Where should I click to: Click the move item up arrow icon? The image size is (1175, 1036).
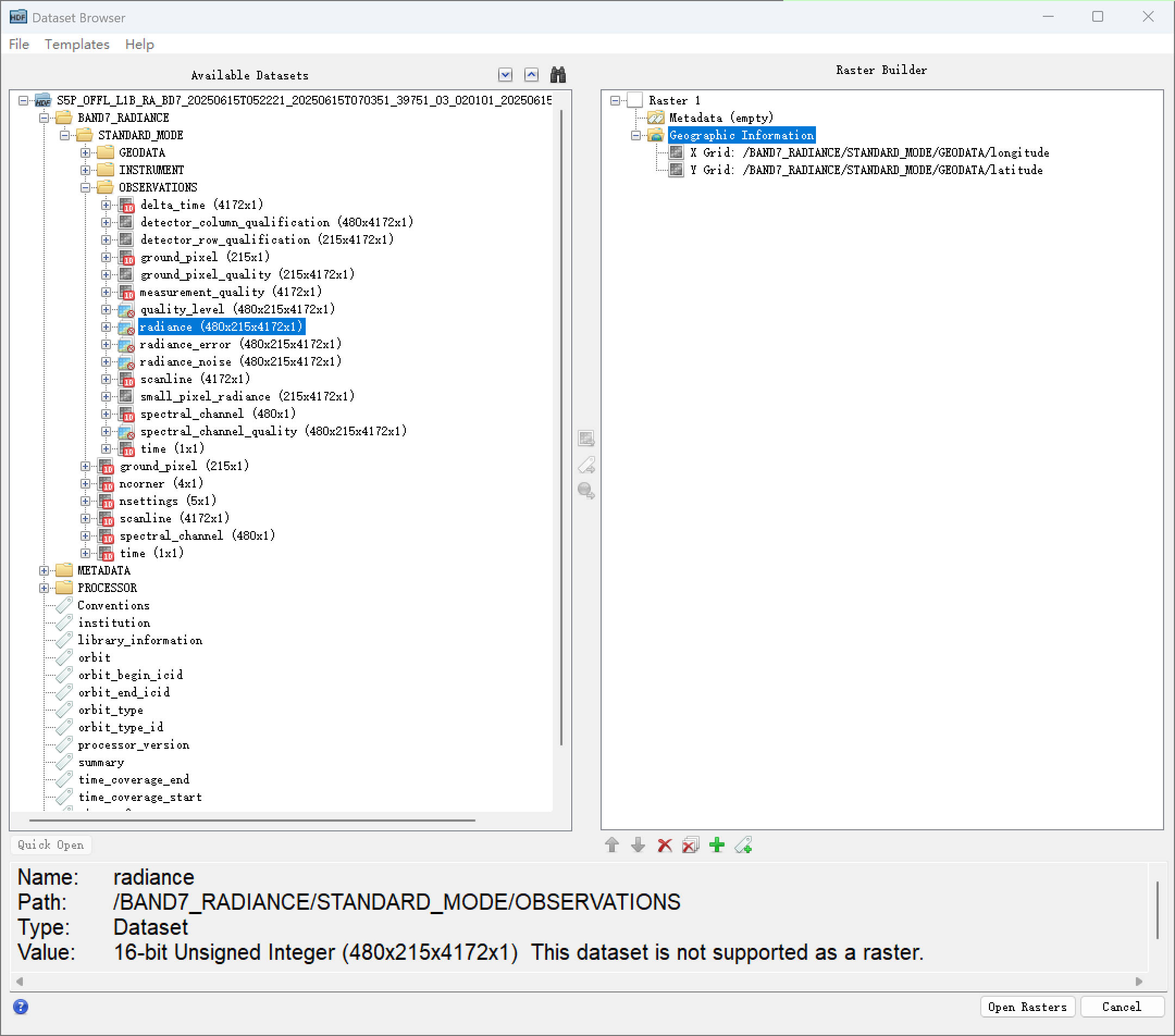(x=612, y=845)
